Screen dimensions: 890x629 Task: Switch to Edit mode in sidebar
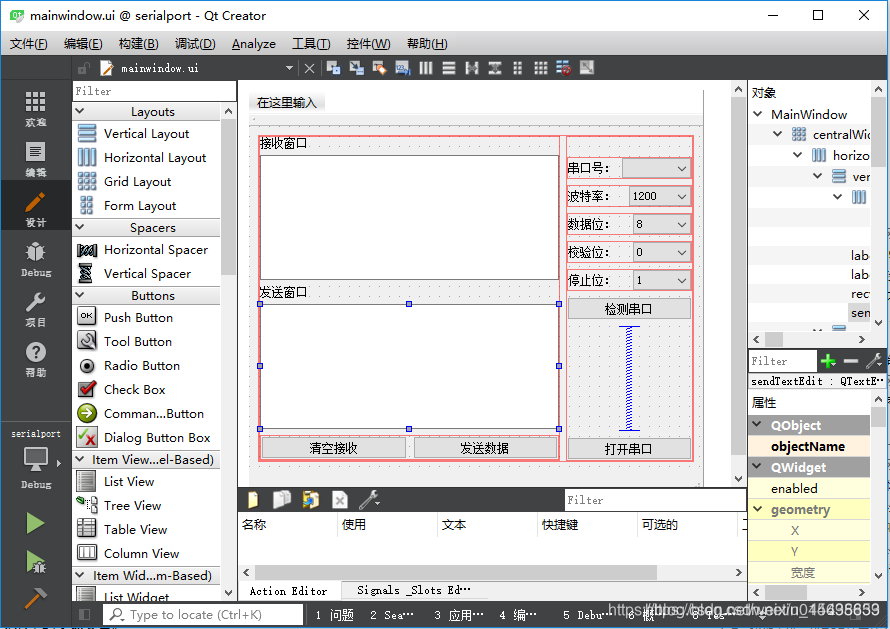(35, 158)
